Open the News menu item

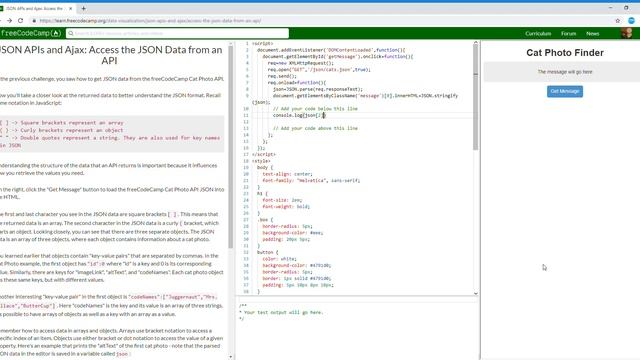[593, 33]
